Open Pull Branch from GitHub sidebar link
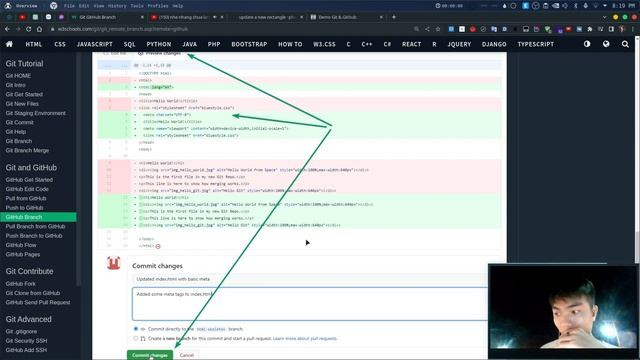Screen dimensions: 640x360 tap(35, 226)
